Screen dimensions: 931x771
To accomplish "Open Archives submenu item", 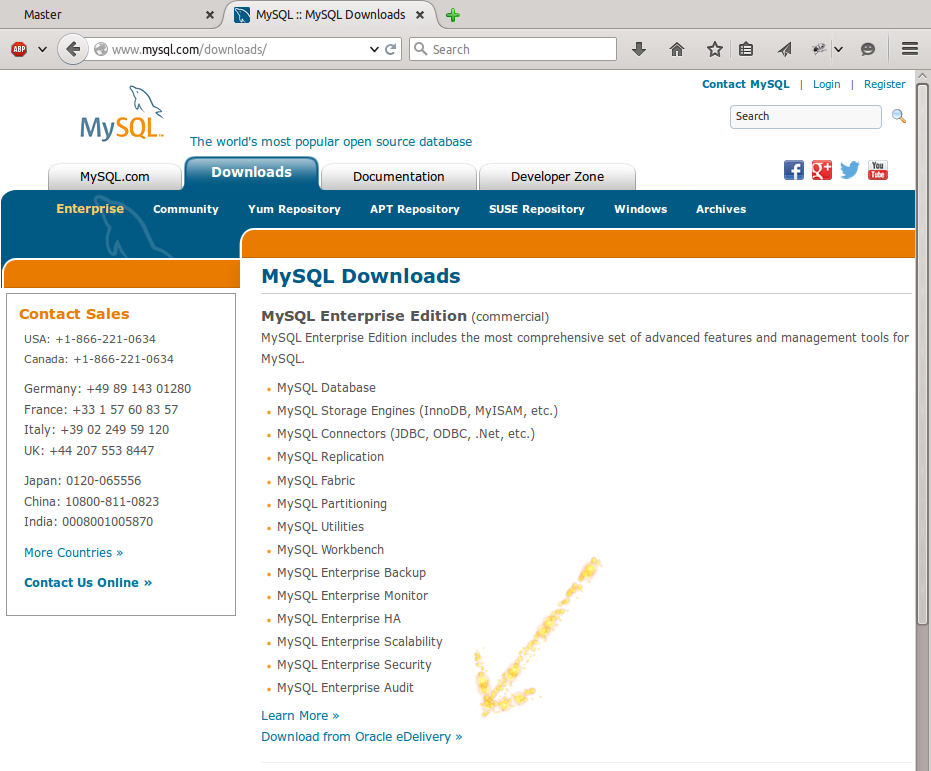I will pos(721,209).
